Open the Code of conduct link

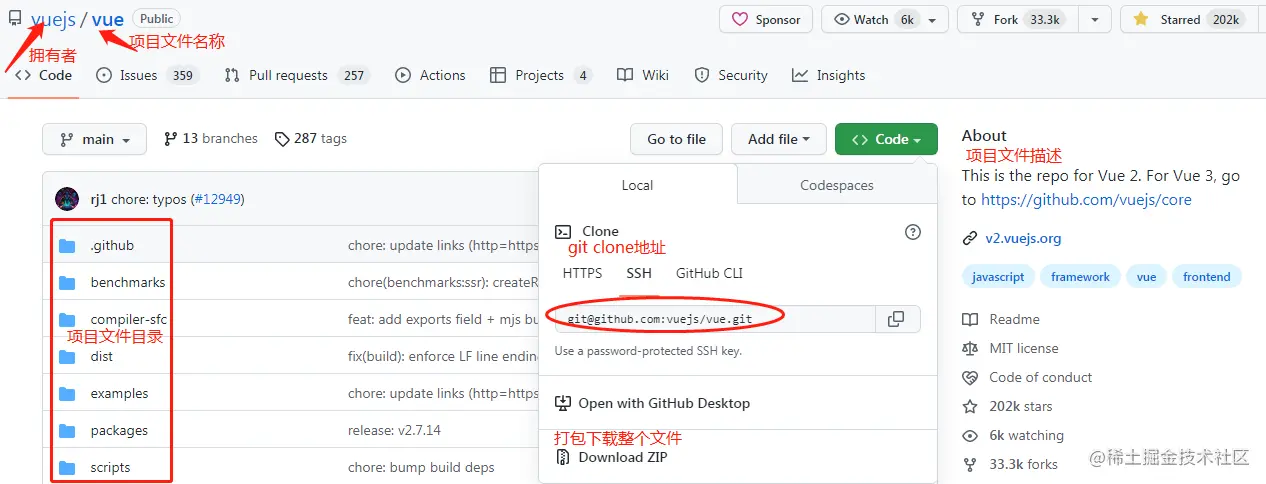pyautogui.click(x=1027, y=377)
